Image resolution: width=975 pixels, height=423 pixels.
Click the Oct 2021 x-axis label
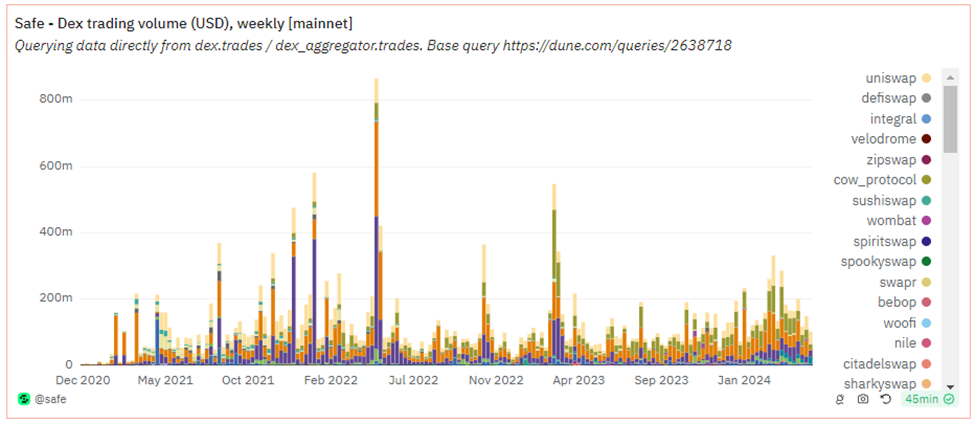(247, 379)
